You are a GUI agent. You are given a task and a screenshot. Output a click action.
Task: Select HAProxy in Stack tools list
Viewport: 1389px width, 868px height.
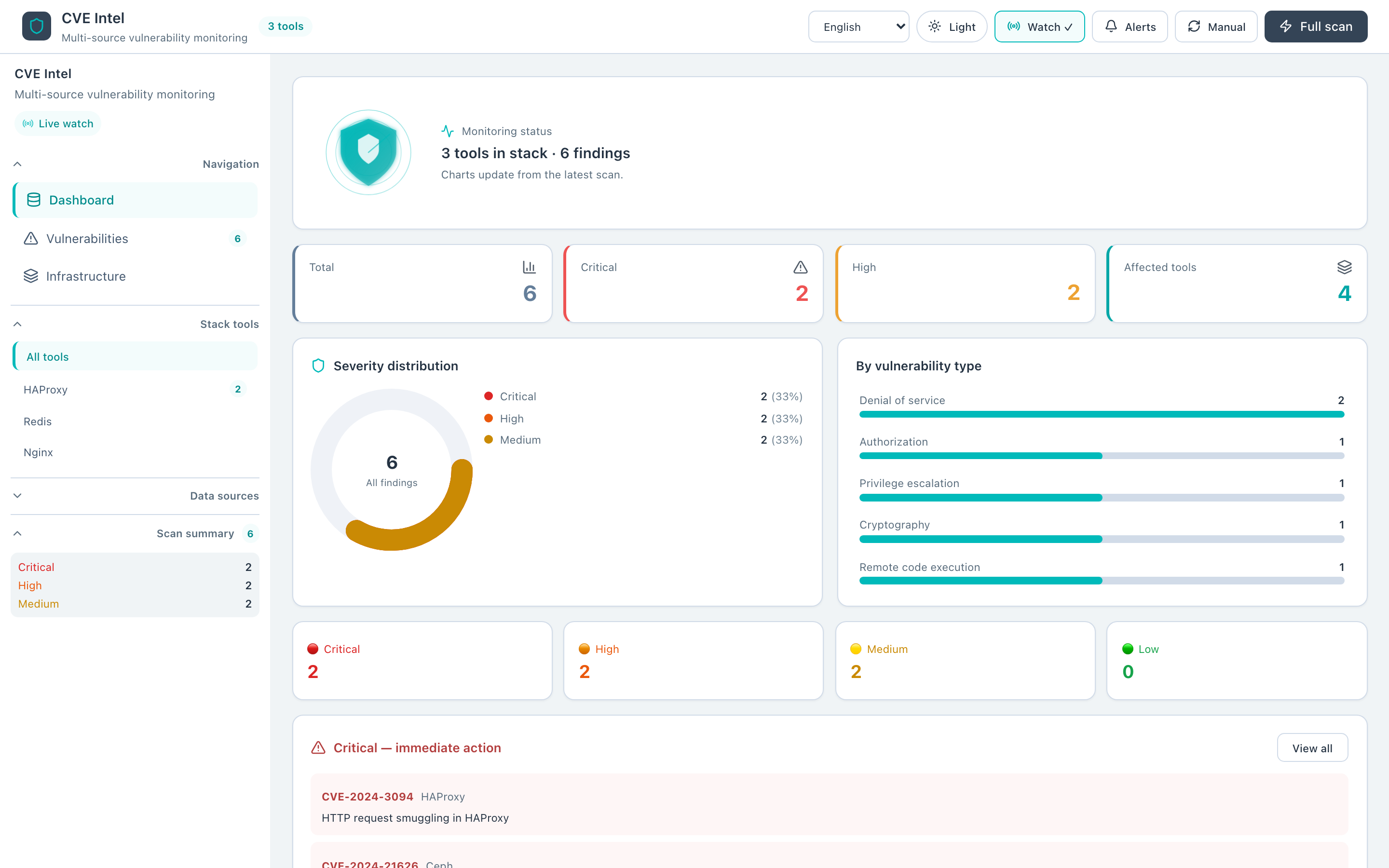pyautogui.click(x=135, y=389)
